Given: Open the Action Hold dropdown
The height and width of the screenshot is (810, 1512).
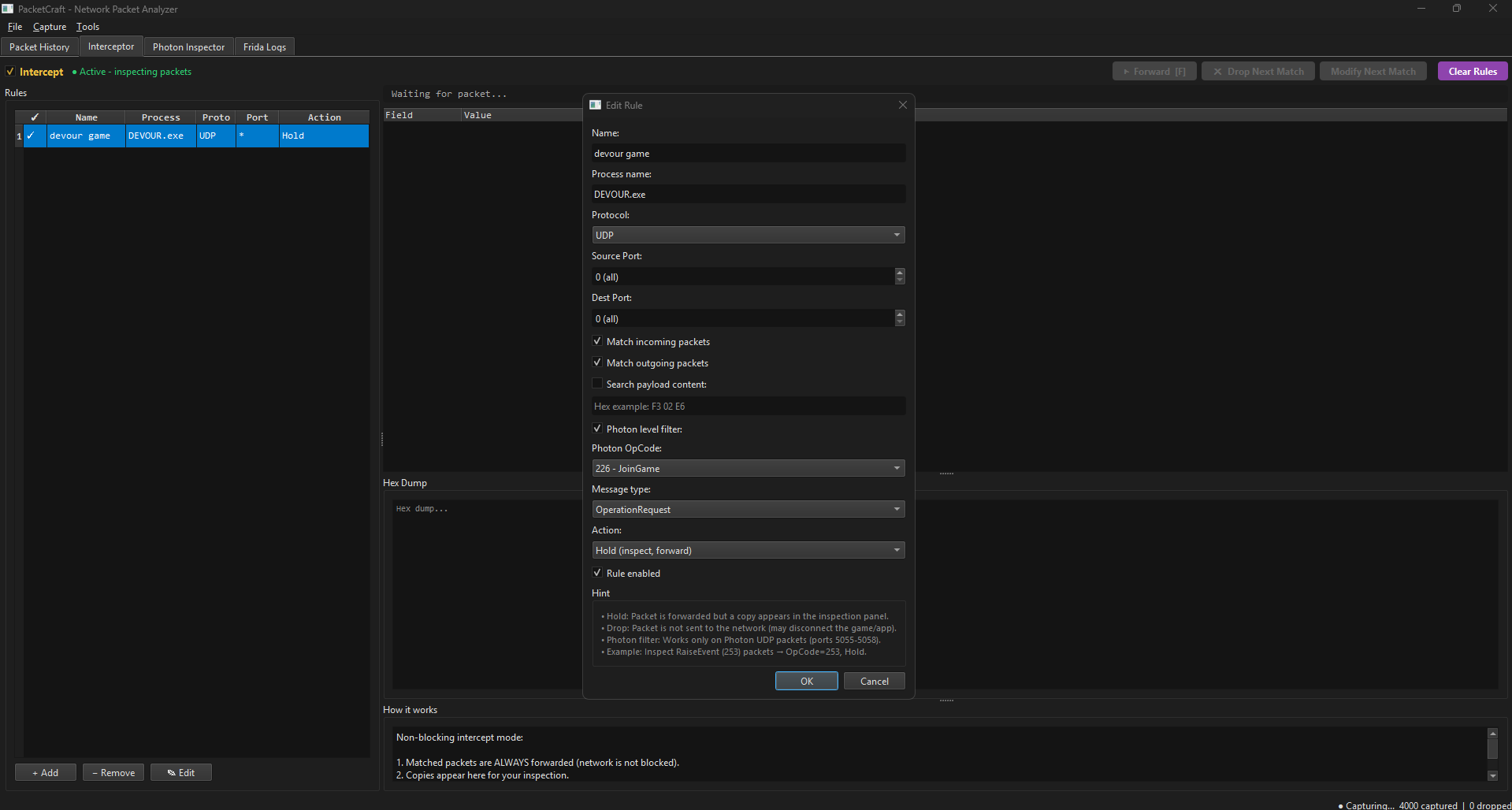Looking at the screenshot, I should (x=748, y=550).
